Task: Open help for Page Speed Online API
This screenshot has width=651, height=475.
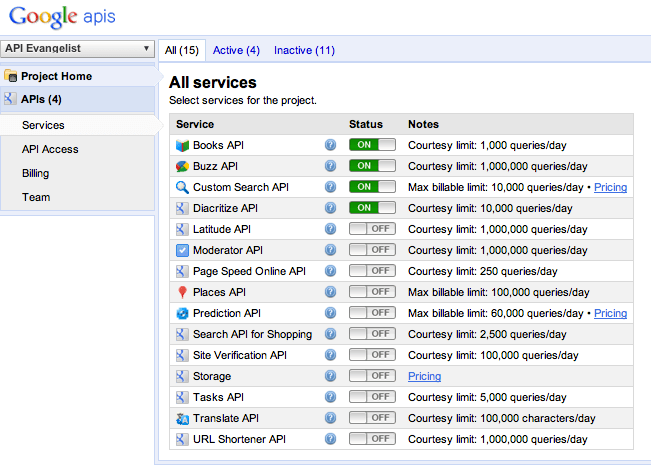Action: (x=330, y=271)
